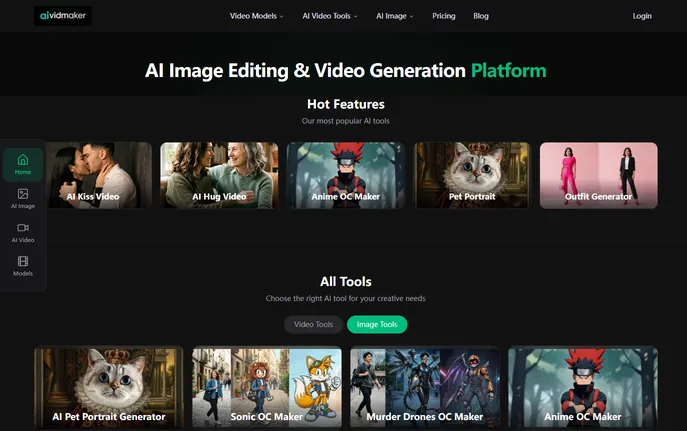Expand the AI Image dropdown in the top nav

395,16
